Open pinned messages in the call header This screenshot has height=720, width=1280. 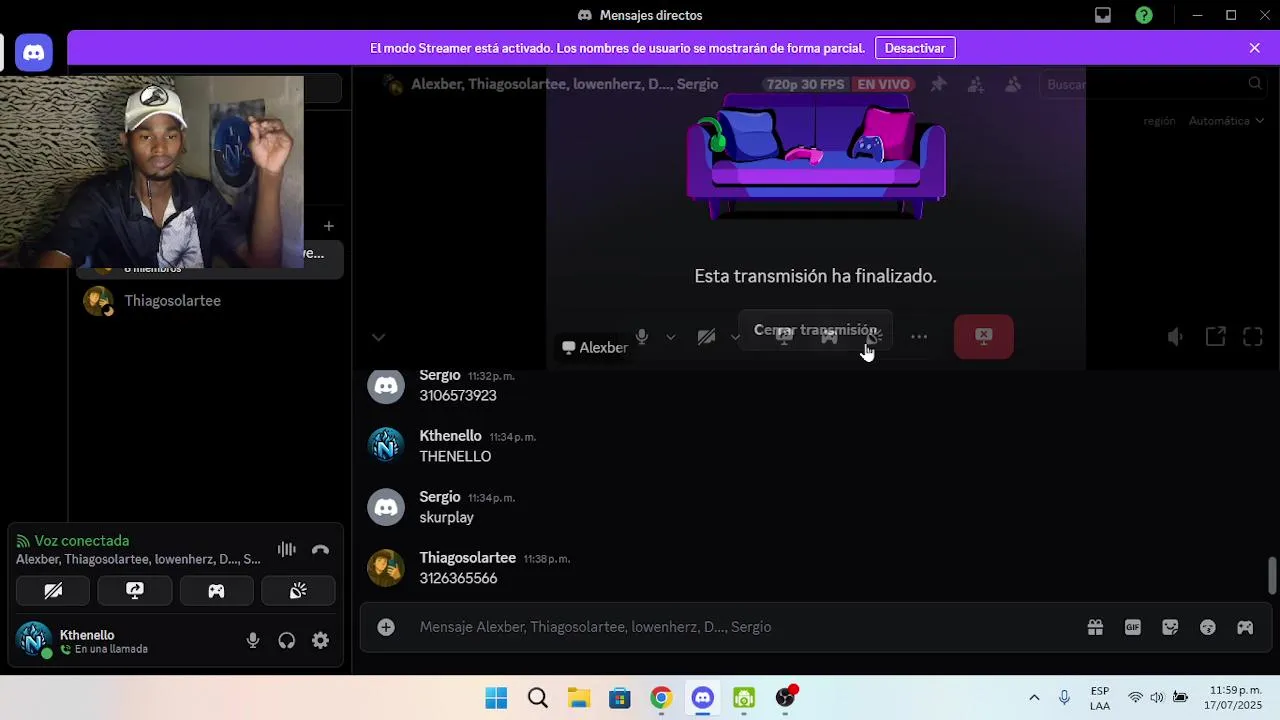click(x=938, y=84)
